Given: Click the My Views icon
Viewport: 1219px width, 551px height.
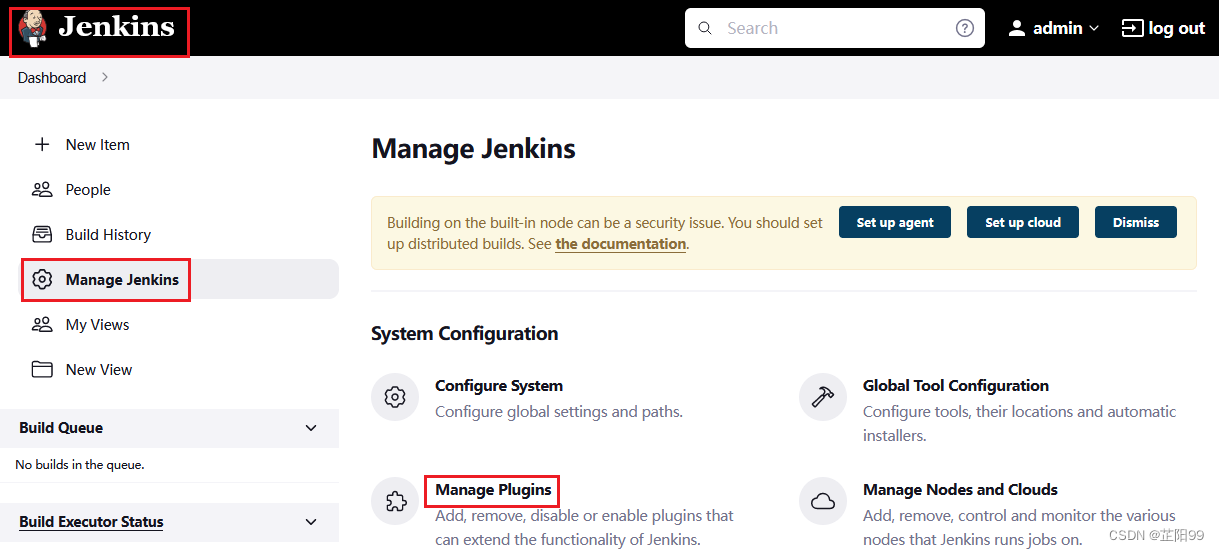Looking at the screenshot, I should (x=42, y=324).
